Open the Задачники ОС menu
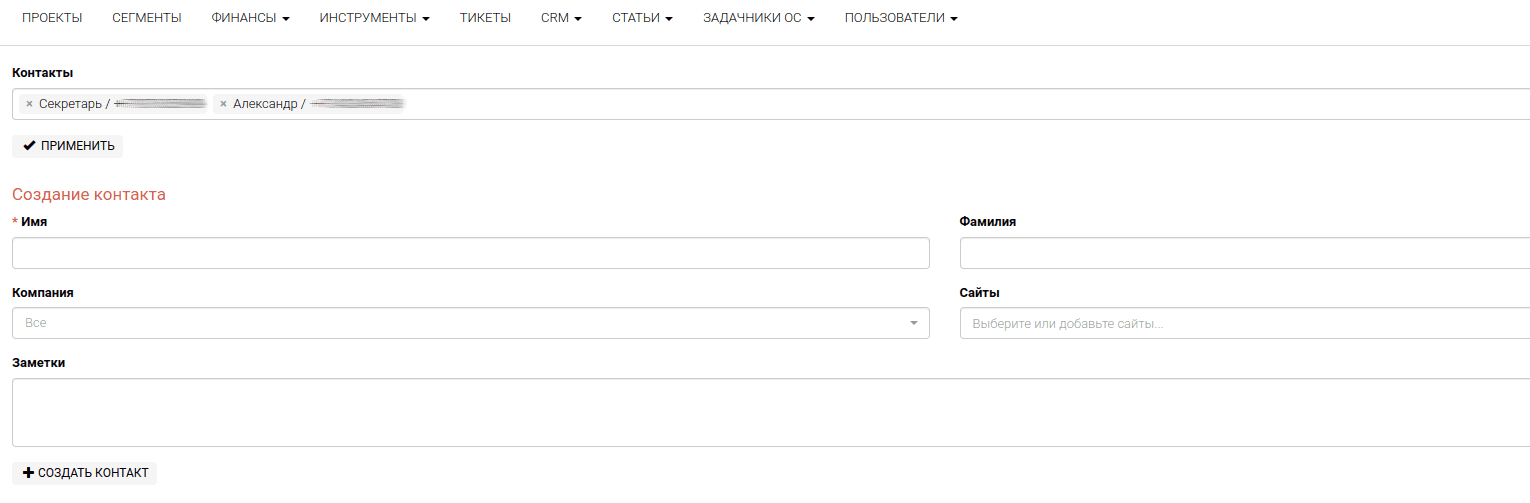The width and height of the screenshot is (1530, 503). 758,18
